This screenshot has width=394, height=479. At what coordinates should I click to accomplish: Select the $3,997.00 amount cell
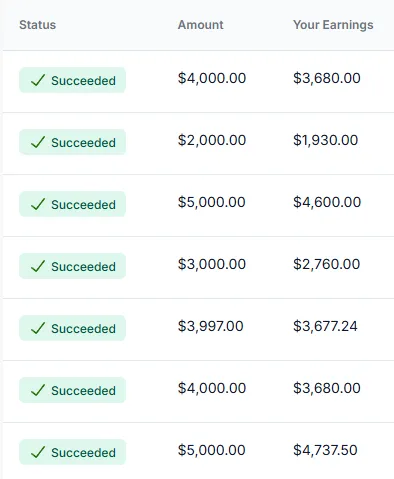pos(210,326)
